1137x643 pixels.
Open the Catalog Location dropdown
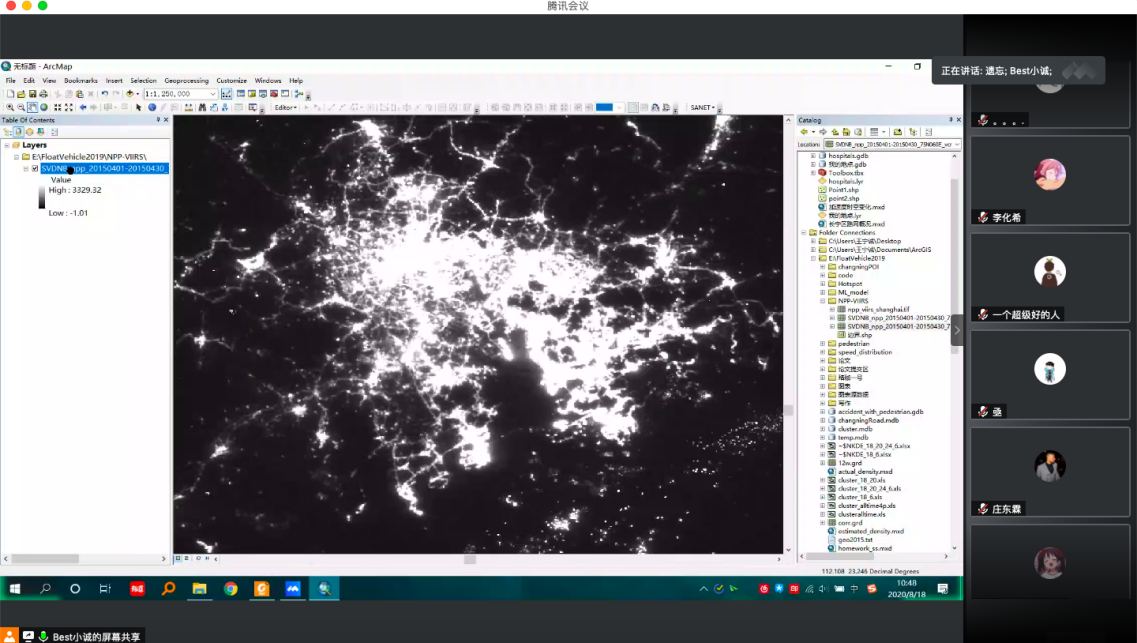tap(957, 144)
